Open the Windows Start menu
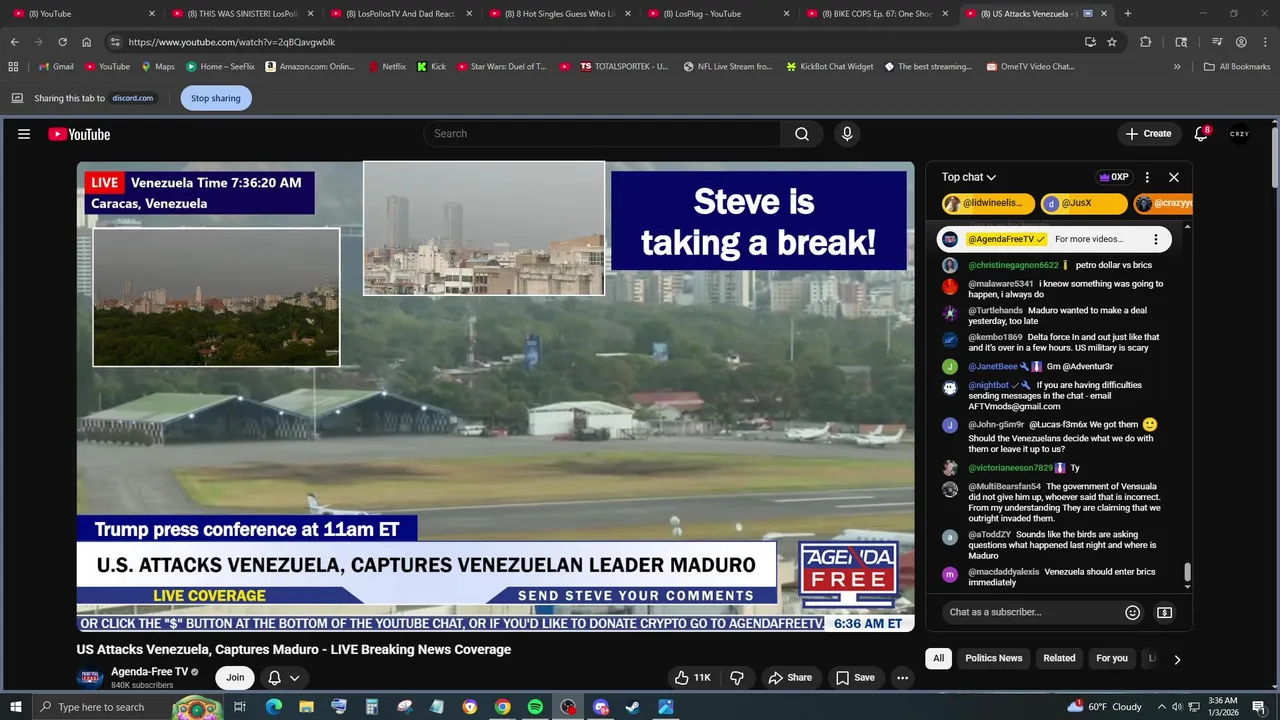Viewport: 1280px width, 720px height. [15, 707]
